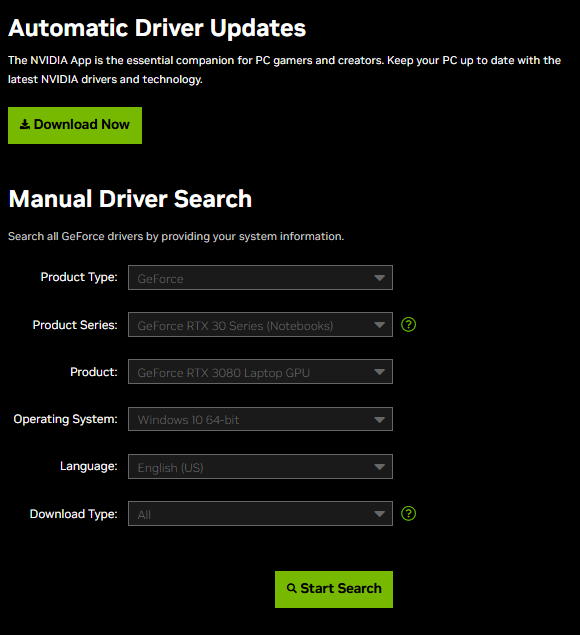
Task: Click the NVIDIA App description paragraph
Action: coord(284,70)
